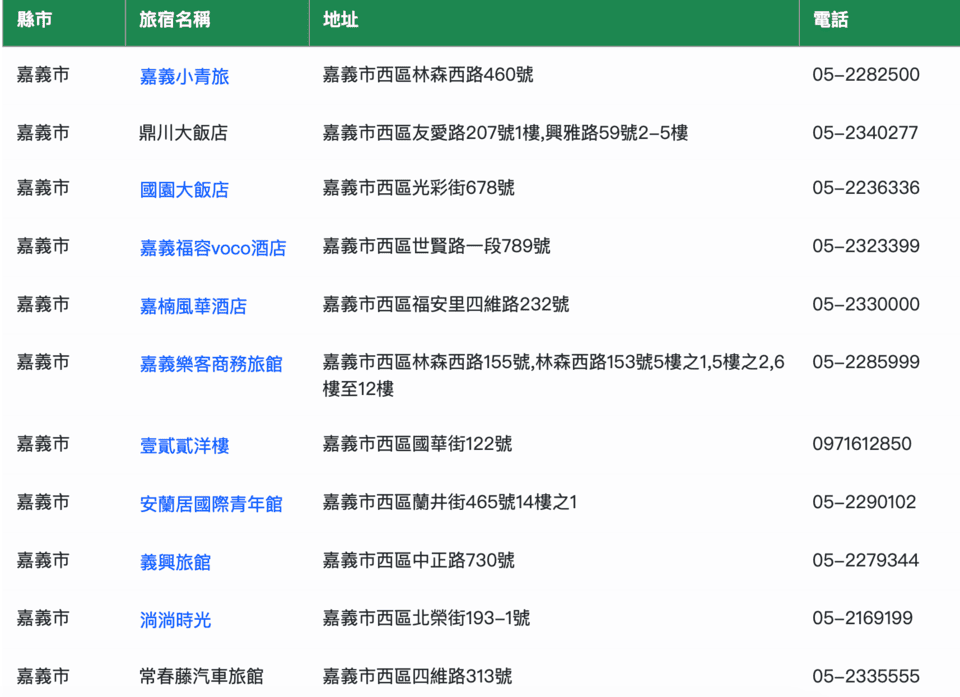Open the 嘉義福容voco酒店 link
Image resolution: width=960 pixels, height=697 pixels.
[x=213, y=248]
